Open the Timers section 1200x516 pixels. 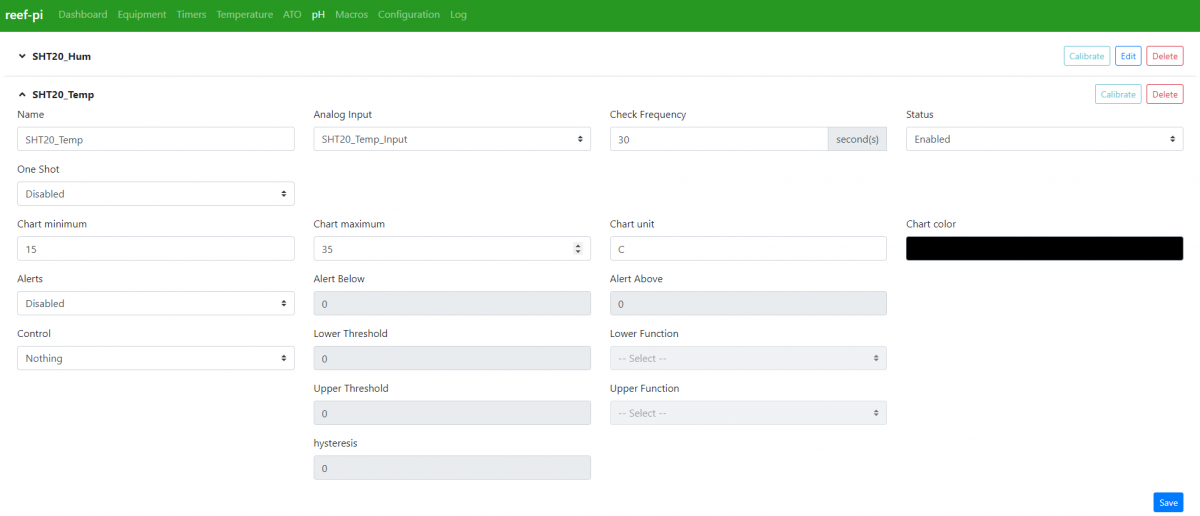click(x=192, y=15)
